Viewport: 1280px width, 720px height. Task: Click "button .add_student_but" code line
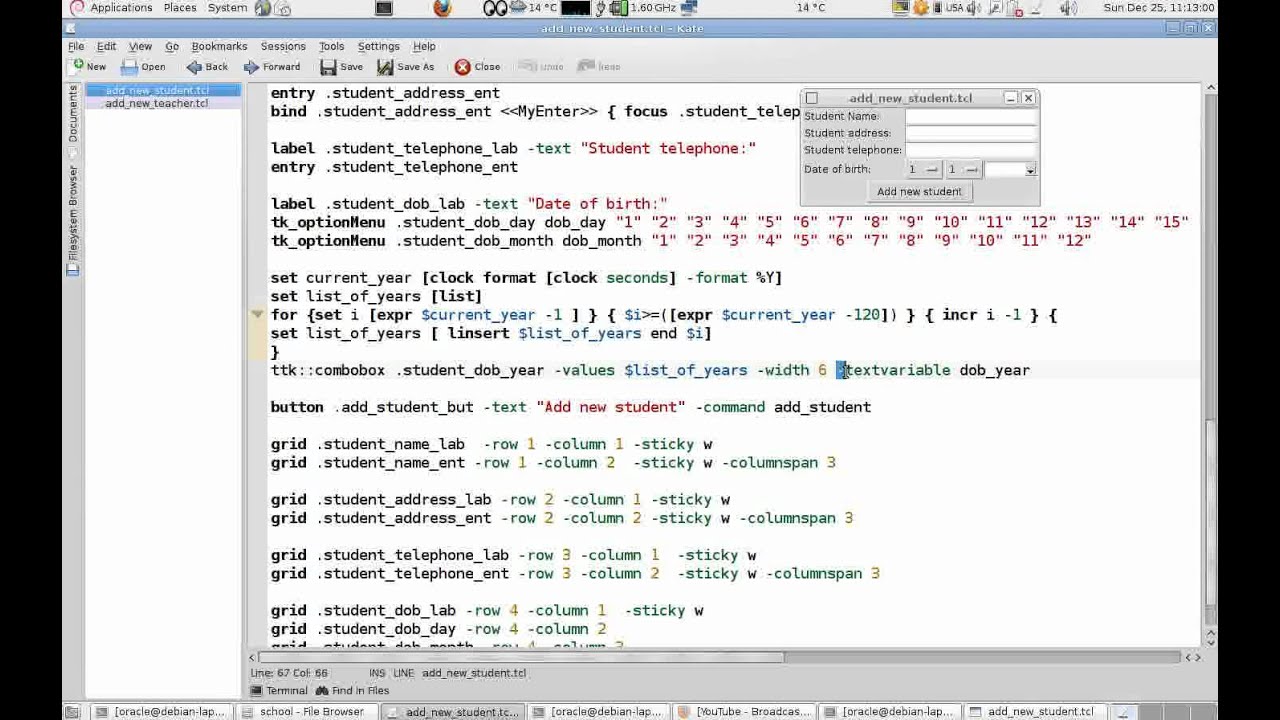(x=570, y=407)
